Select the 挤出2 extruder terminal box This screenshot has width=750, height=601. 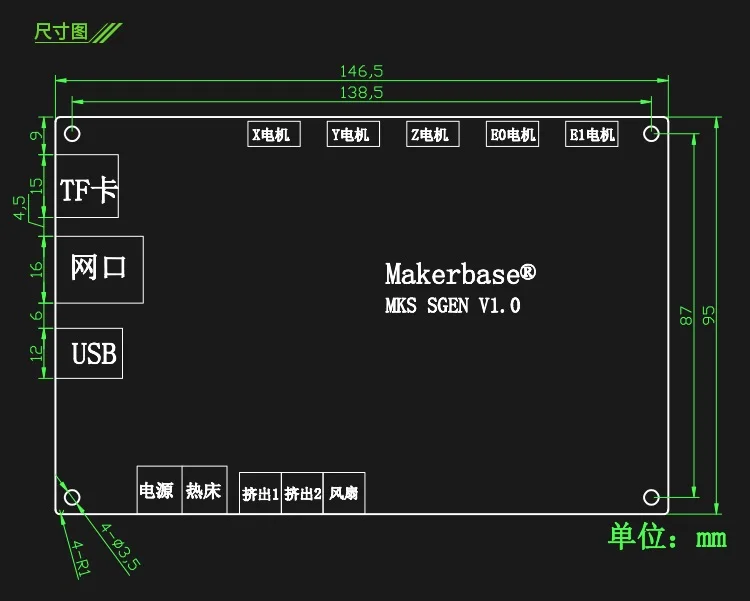coord(302,493)
